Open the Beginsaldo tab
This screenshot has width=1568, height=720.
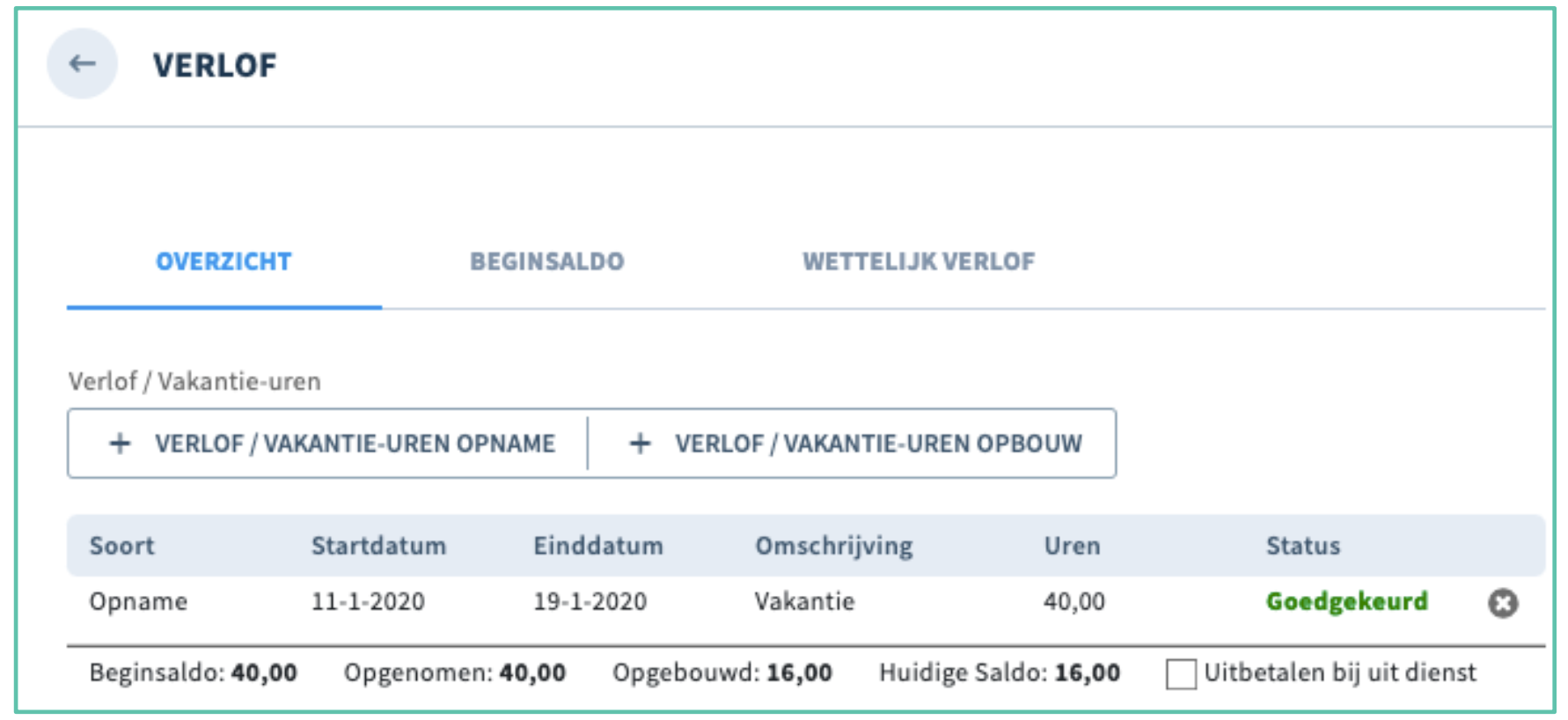pos(547,261)
